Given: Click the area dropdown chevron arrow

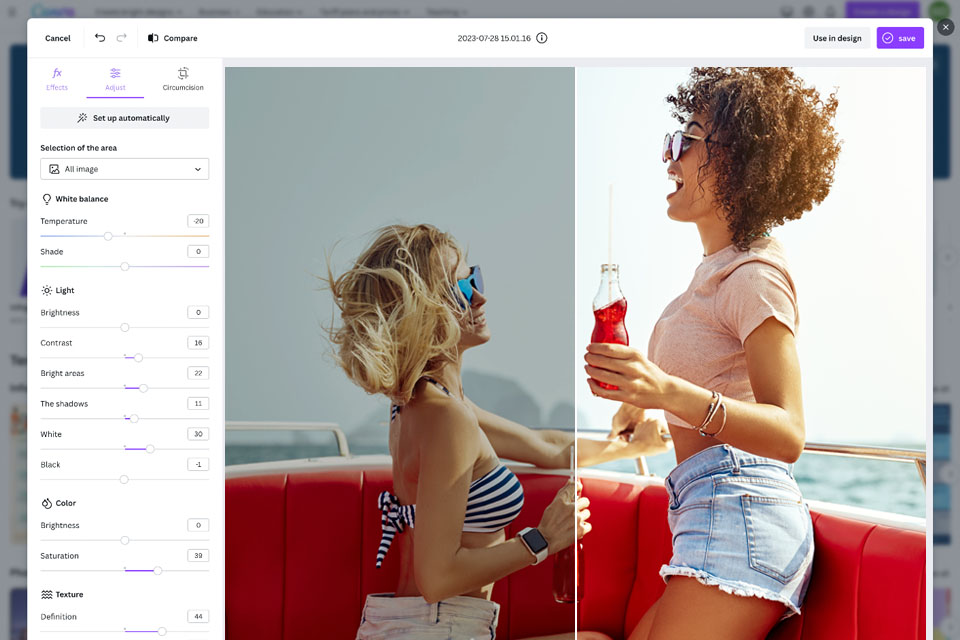Looking at the screenshot, I should tap(198, 169).
